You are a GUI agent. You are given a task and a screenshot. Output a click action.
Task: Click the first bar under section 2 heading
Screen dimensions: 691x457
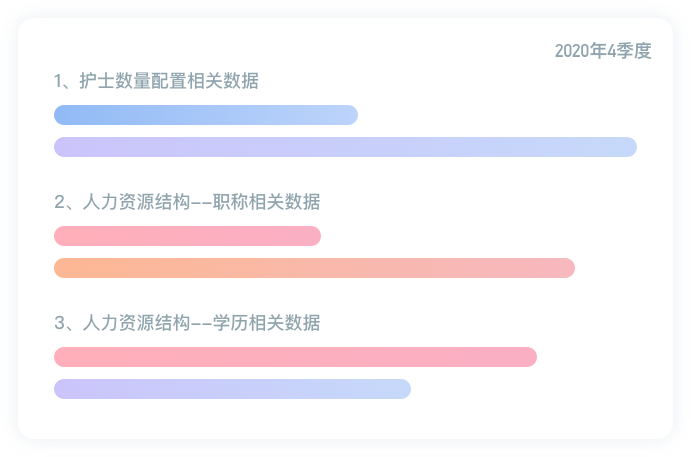click(x=187, y=236)
